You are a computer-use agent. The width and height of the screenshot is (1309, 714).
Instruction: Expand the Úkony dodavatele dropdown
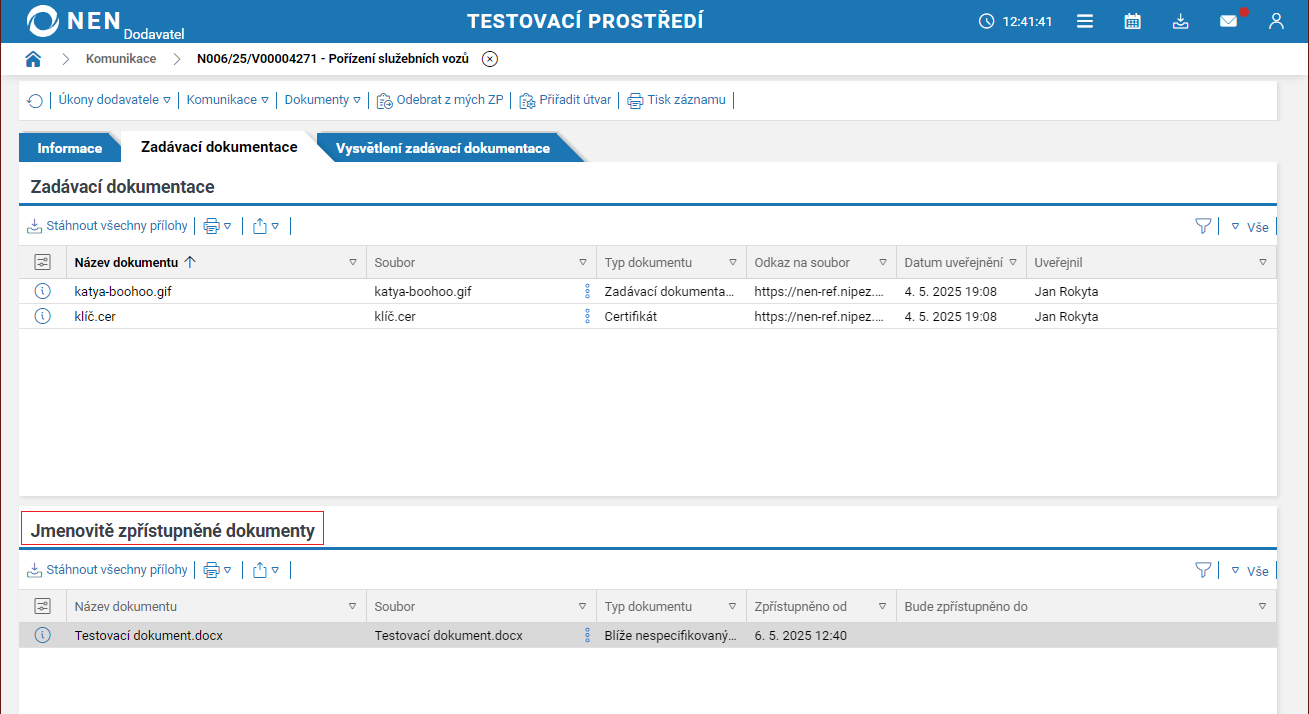[x=114, y=100]
